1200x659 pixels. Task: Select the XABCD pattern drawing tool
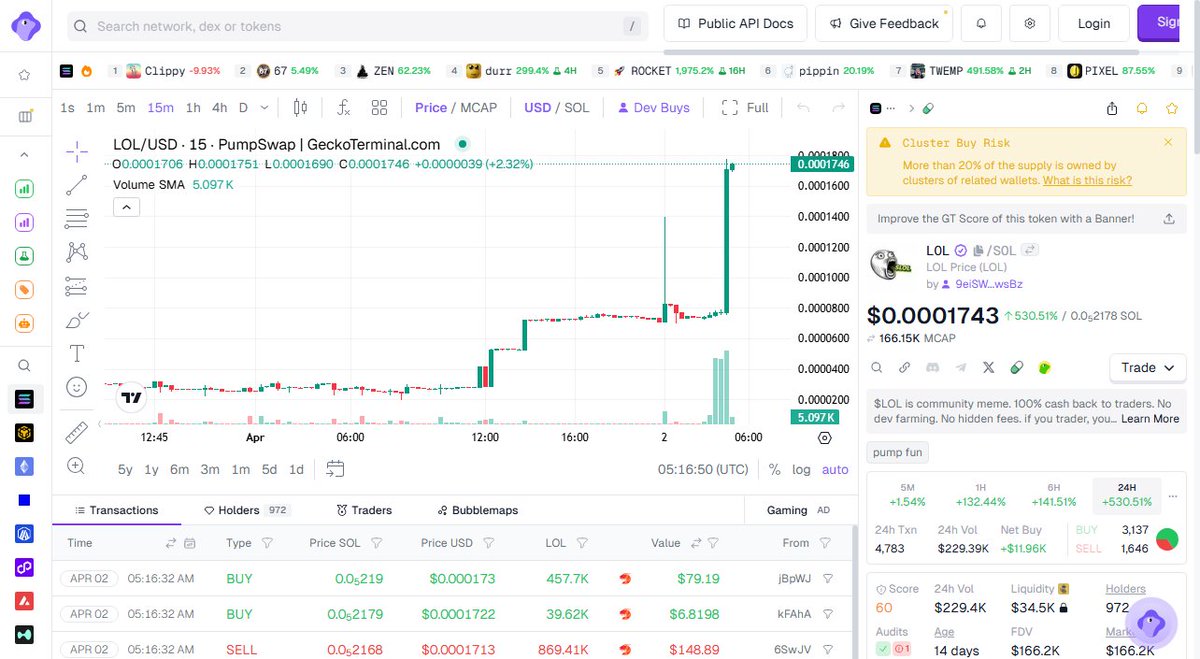77,252
